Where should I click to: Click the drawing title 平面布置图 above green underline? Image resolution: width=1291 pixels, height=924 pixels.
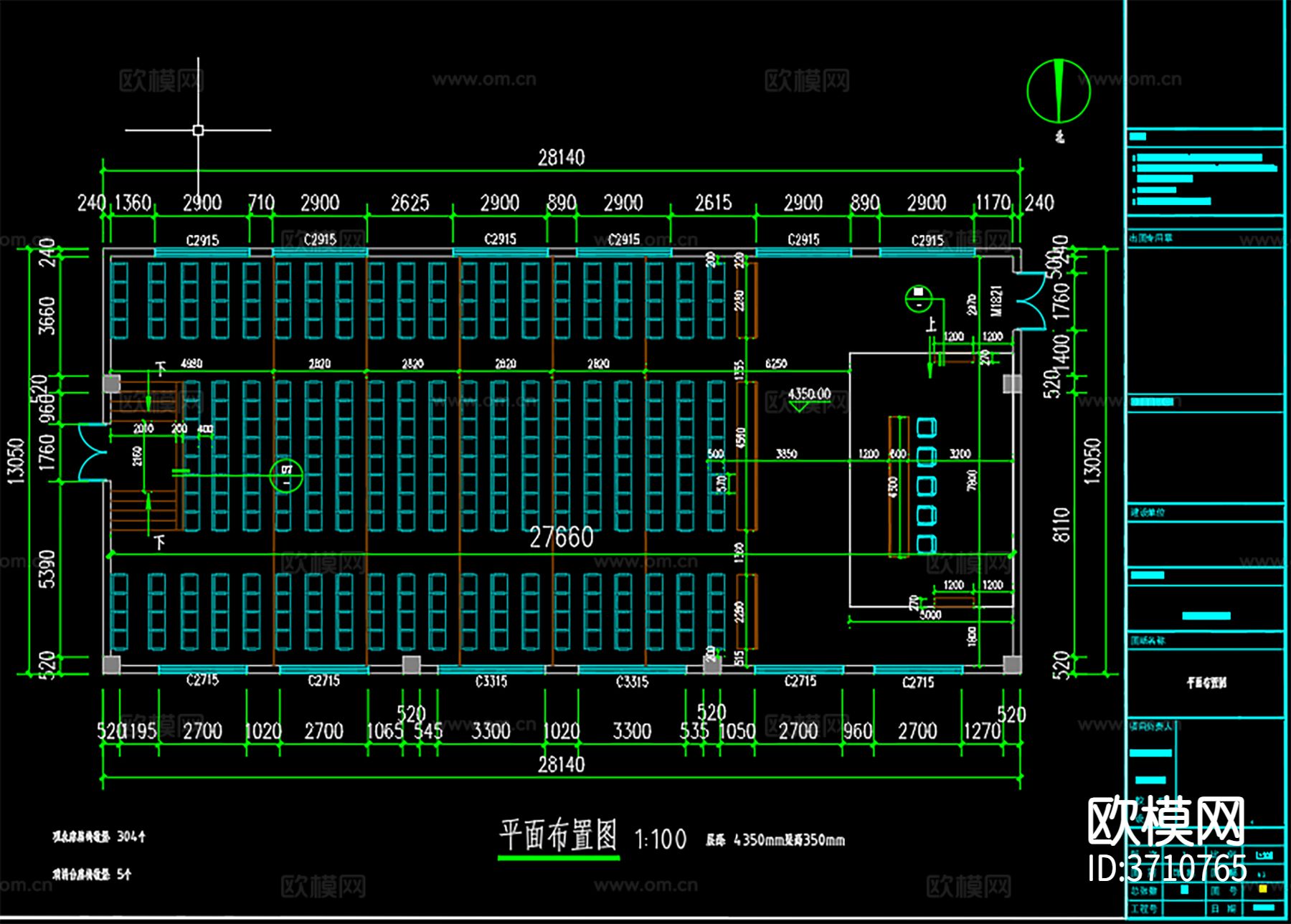558,834
